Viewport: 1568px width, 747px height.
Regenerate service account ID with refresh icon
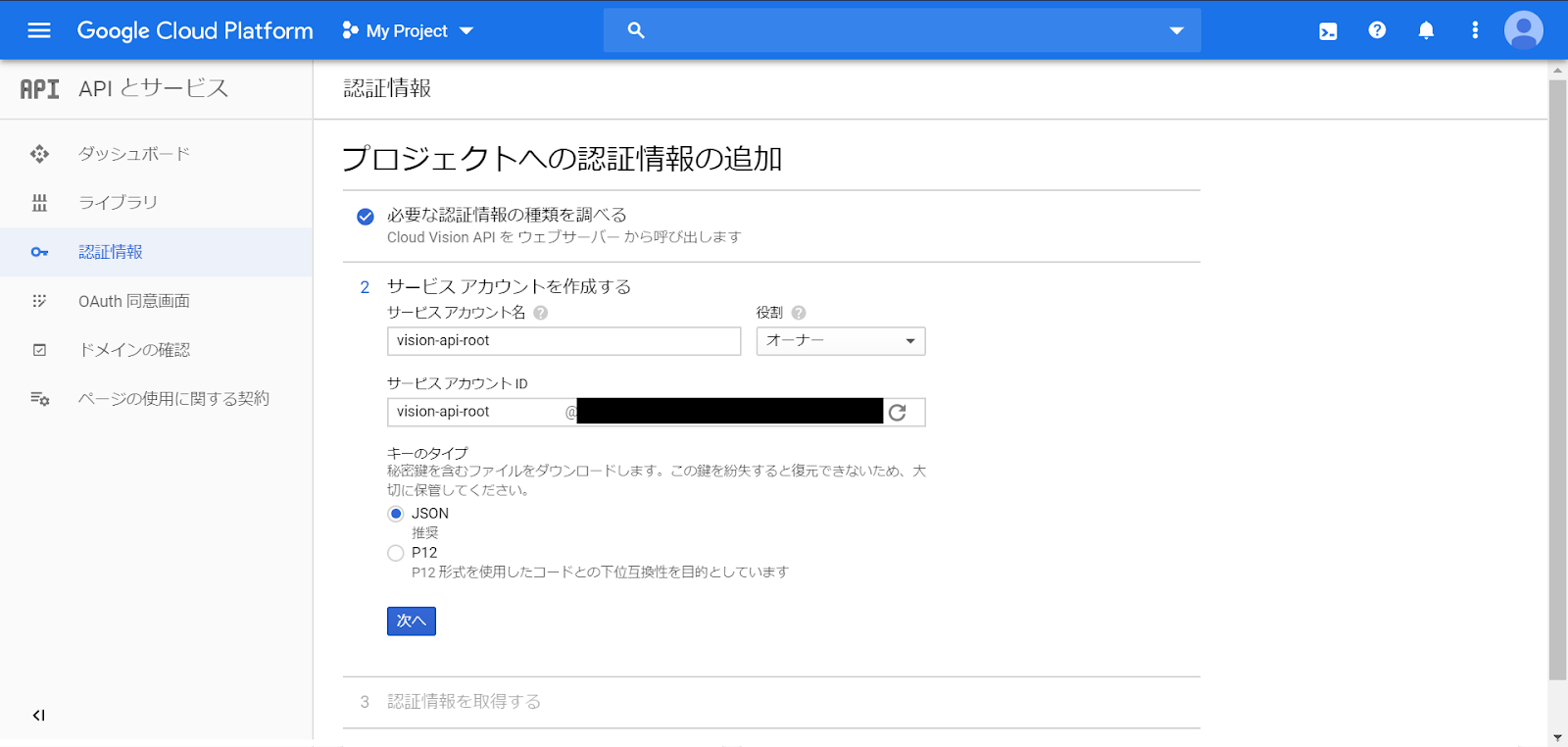(898, 413)
